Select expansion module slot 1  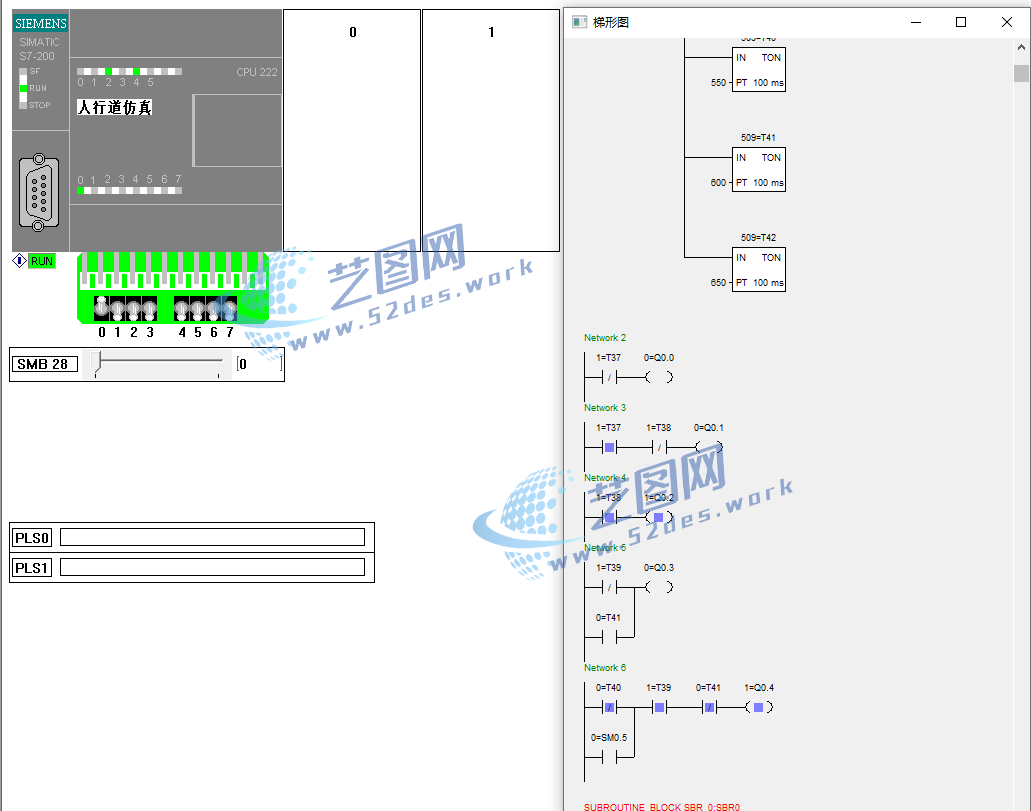pyautogui.click(x=491, y=130)
